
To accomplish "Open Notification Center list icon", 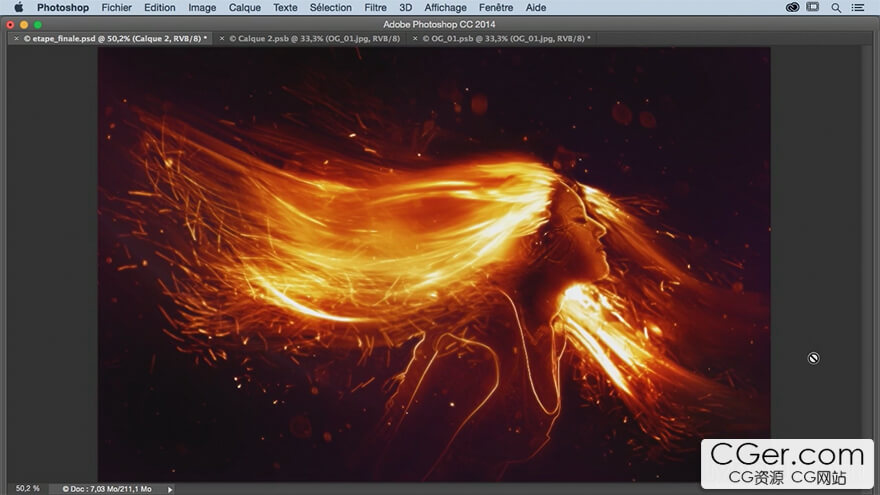I will click(858, 7).
